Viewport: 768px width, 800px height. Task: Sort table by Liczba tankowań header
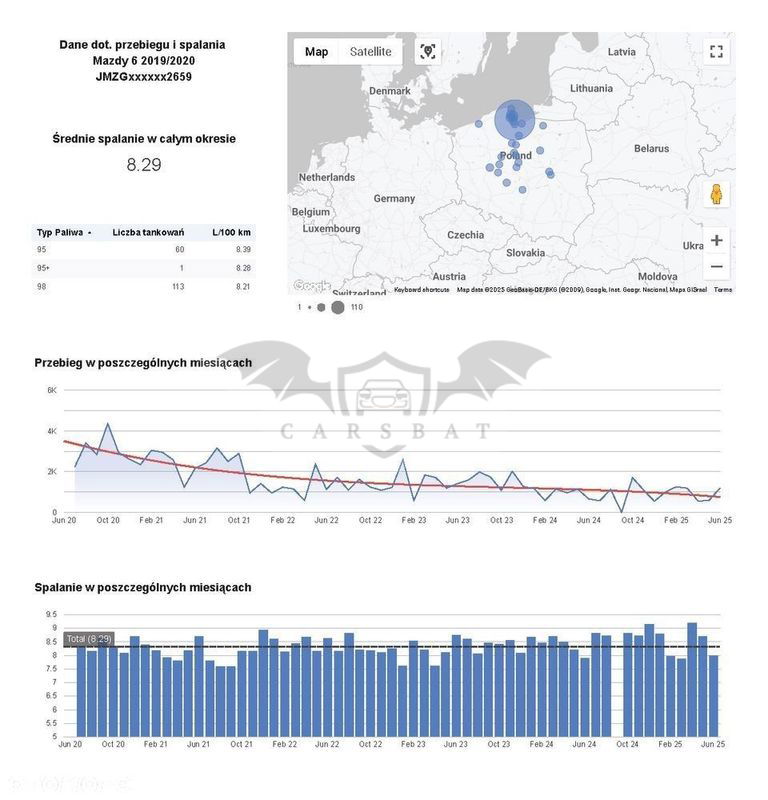tap(147, 232)
